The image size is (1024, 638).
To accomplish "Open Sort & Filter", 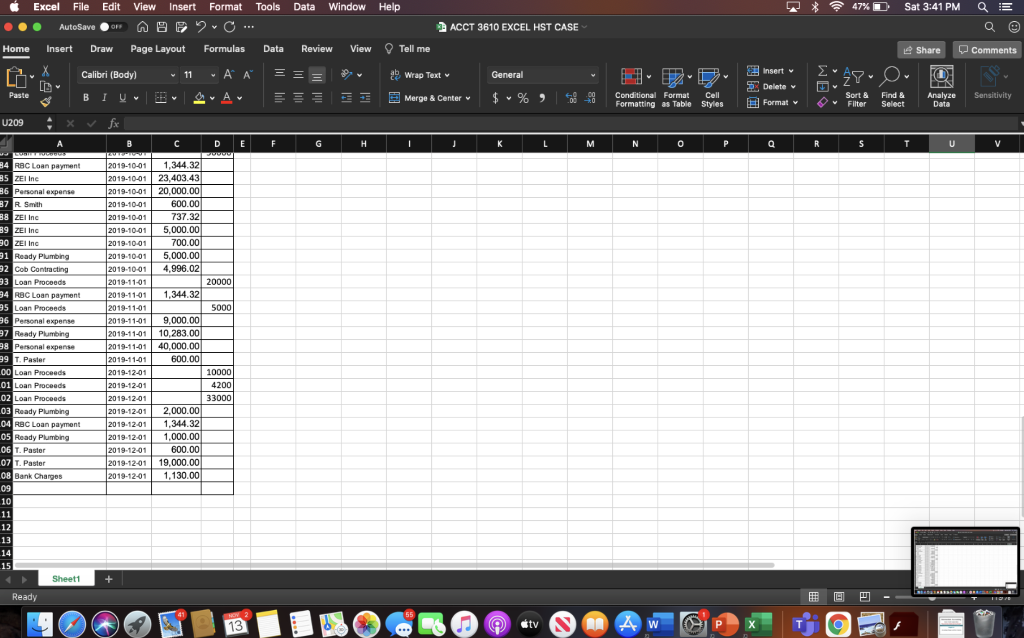I will coord(856,87).
